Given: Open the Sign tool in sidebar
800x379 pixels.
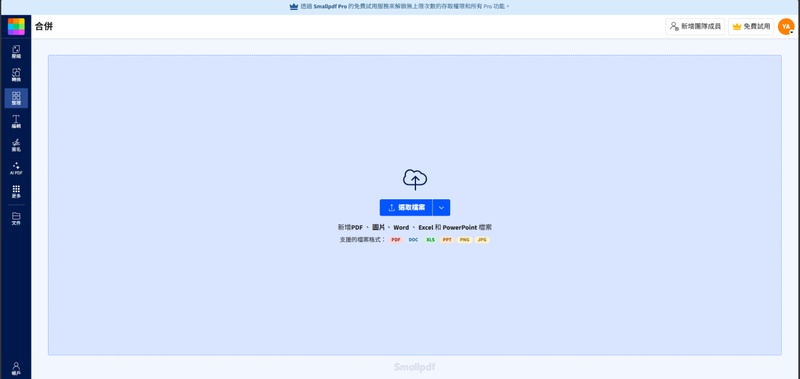Looking at the screenshot, I should pyautogui.click(x=16, y=145).
